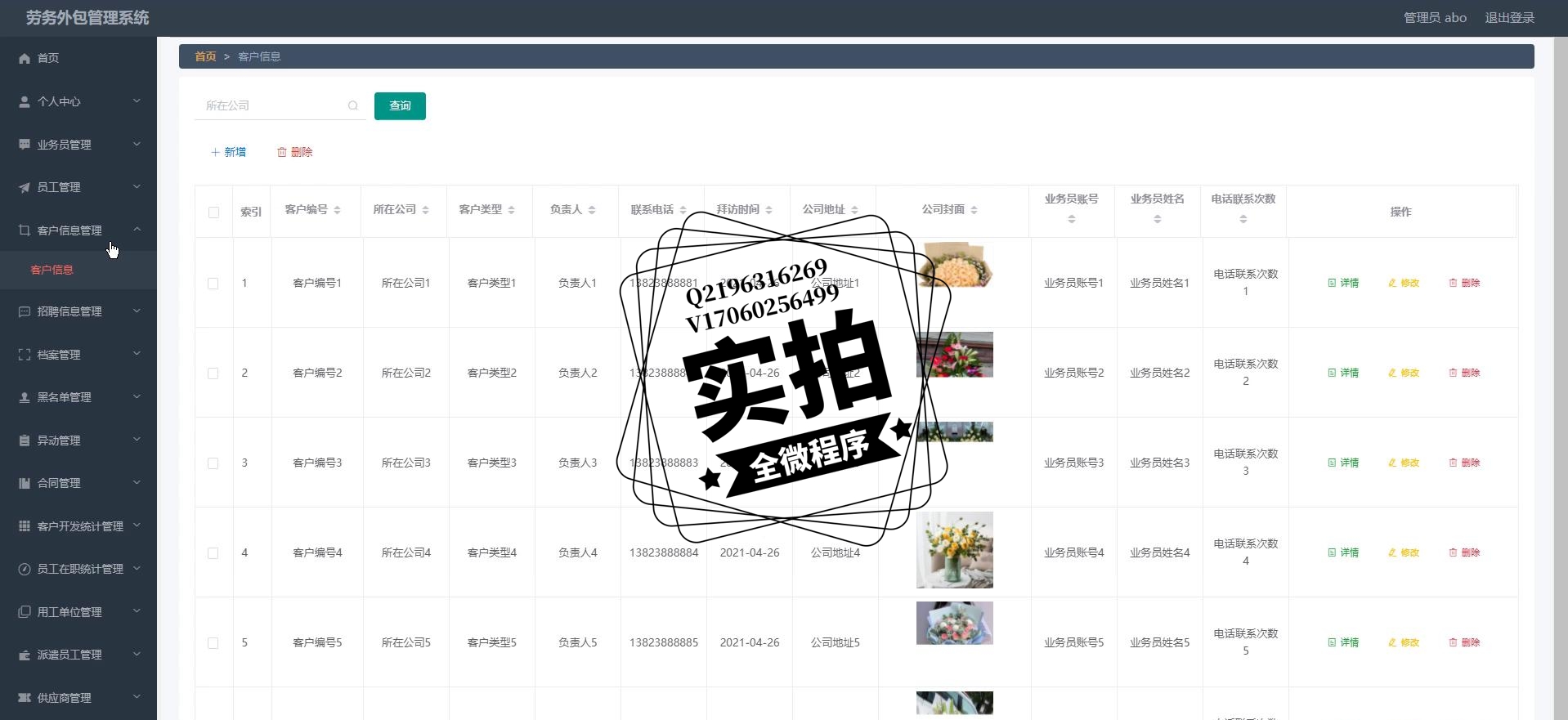Screen dimensions: 1568x720
Task: Sort by 客户类型 column arrows
Action: point(511,210)
